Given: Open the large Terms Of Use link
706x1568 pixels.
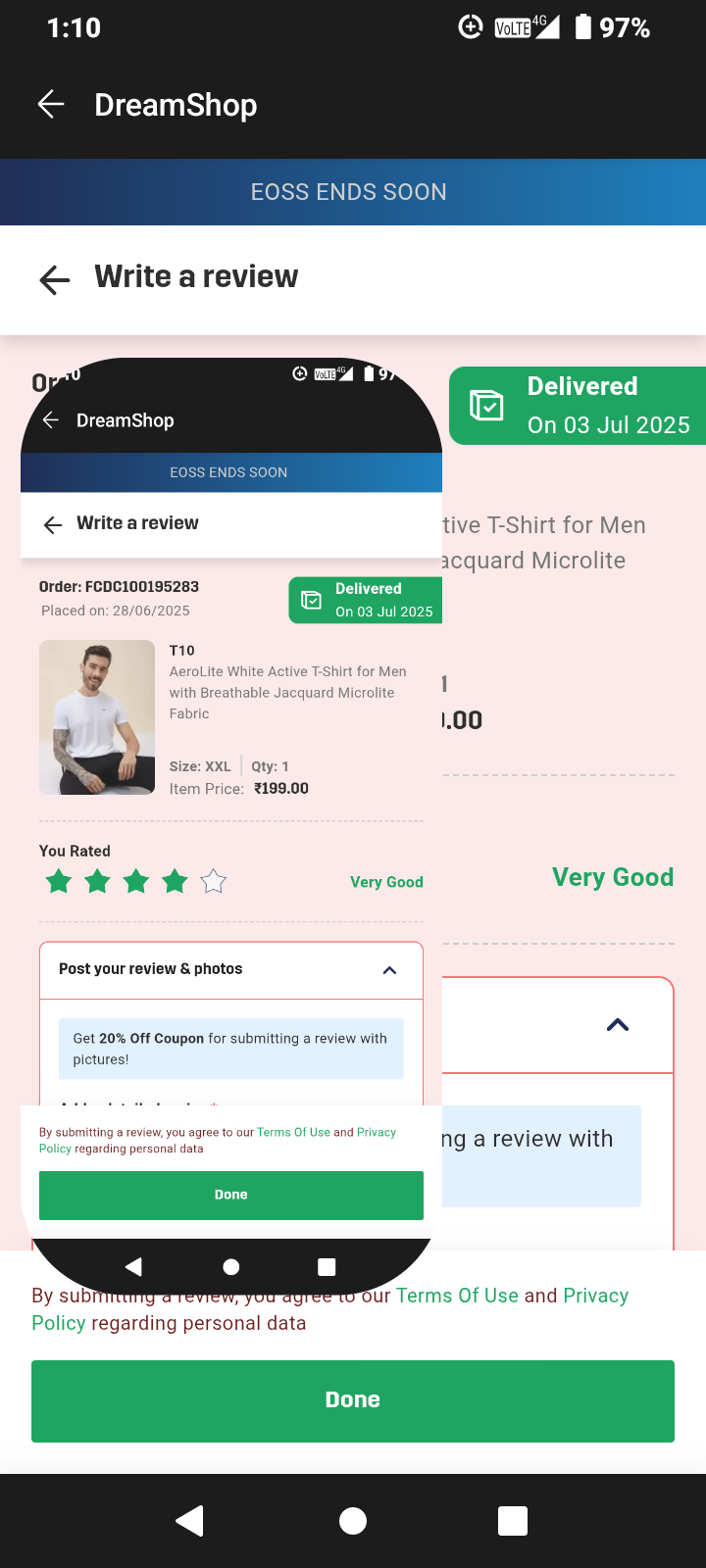Looking at the screenshot, I should click(x=457, y=1296).
